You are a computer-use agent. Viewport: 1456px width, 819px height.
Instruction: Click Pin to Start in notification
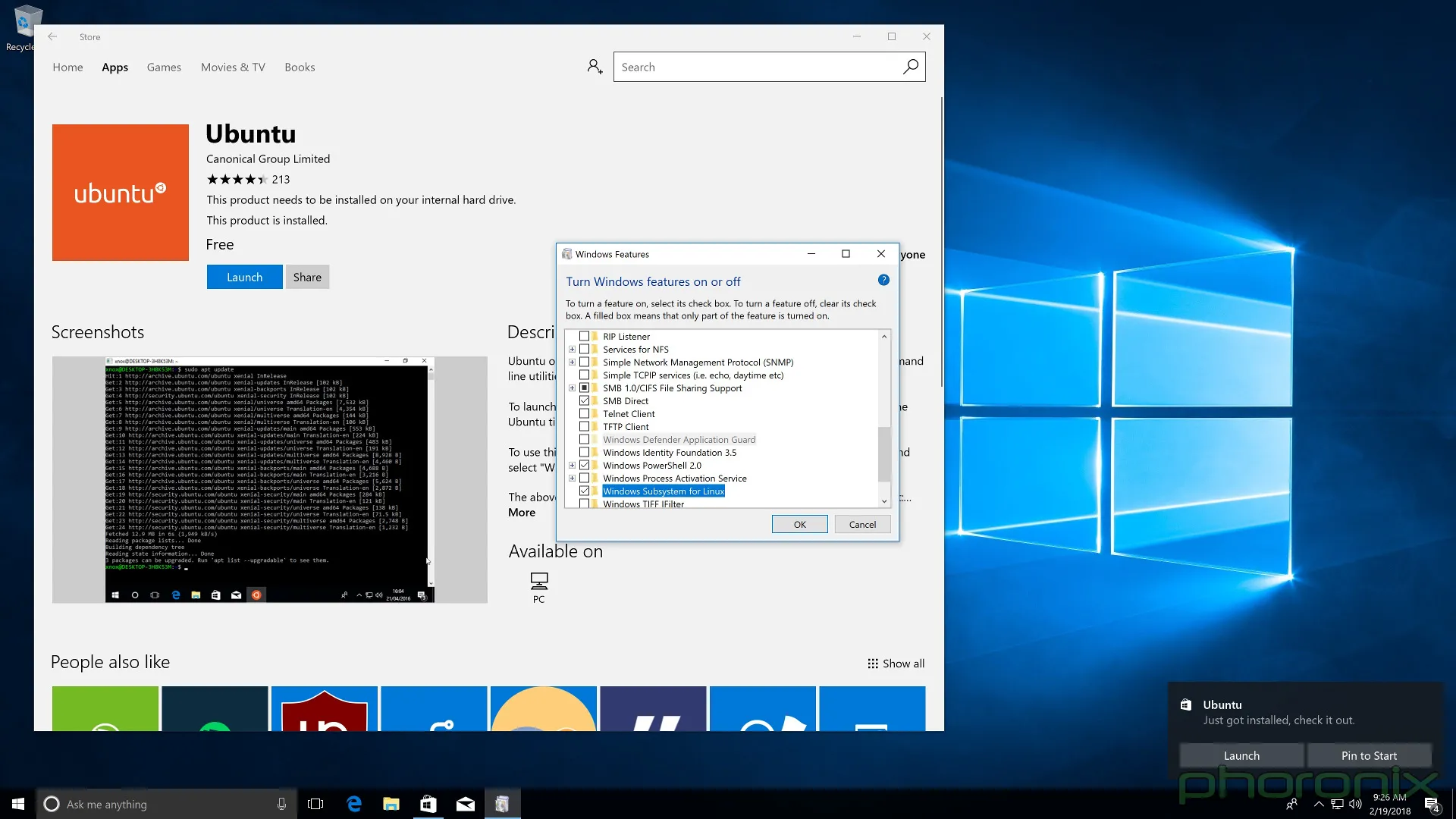tap(1368, 755)
